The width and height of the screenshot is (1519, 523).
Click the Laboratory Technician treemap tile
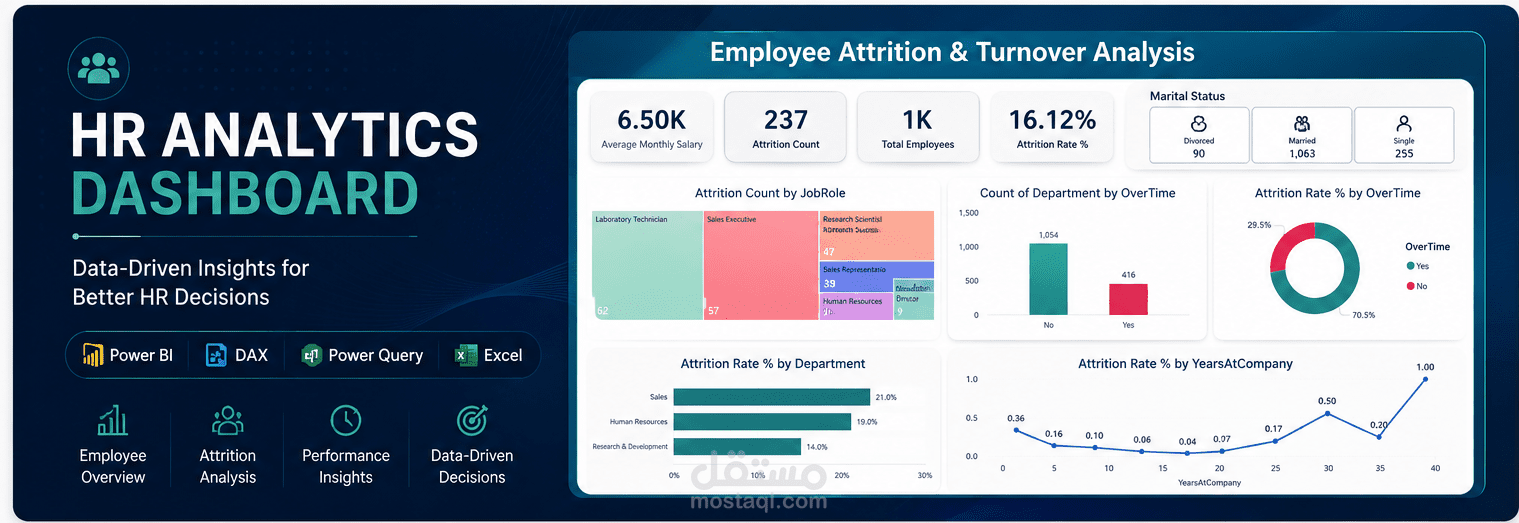(647, 265)
